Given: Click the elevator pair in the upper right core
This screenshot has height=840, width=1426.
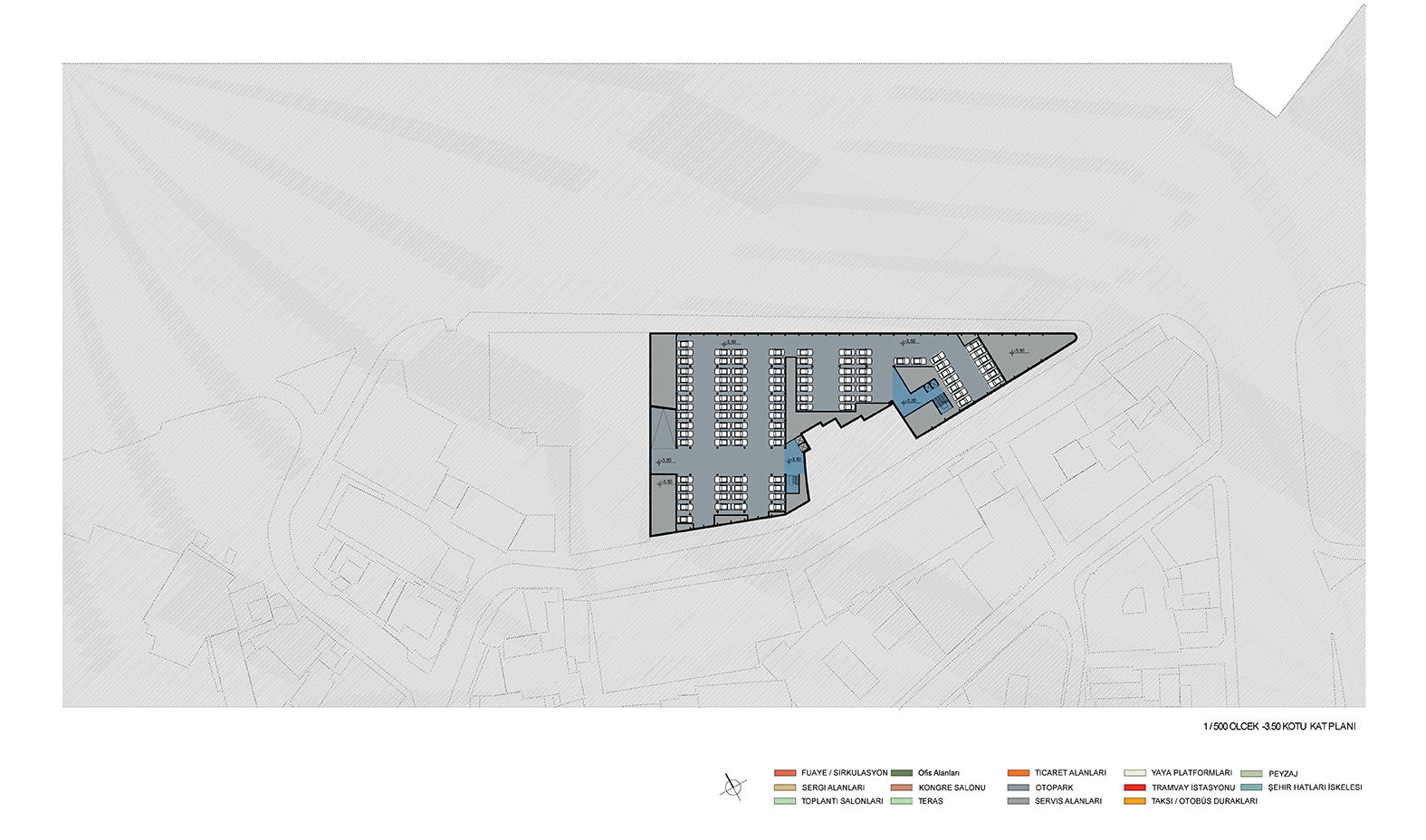Looking at the screenshot, I should [x=931, y=386].
